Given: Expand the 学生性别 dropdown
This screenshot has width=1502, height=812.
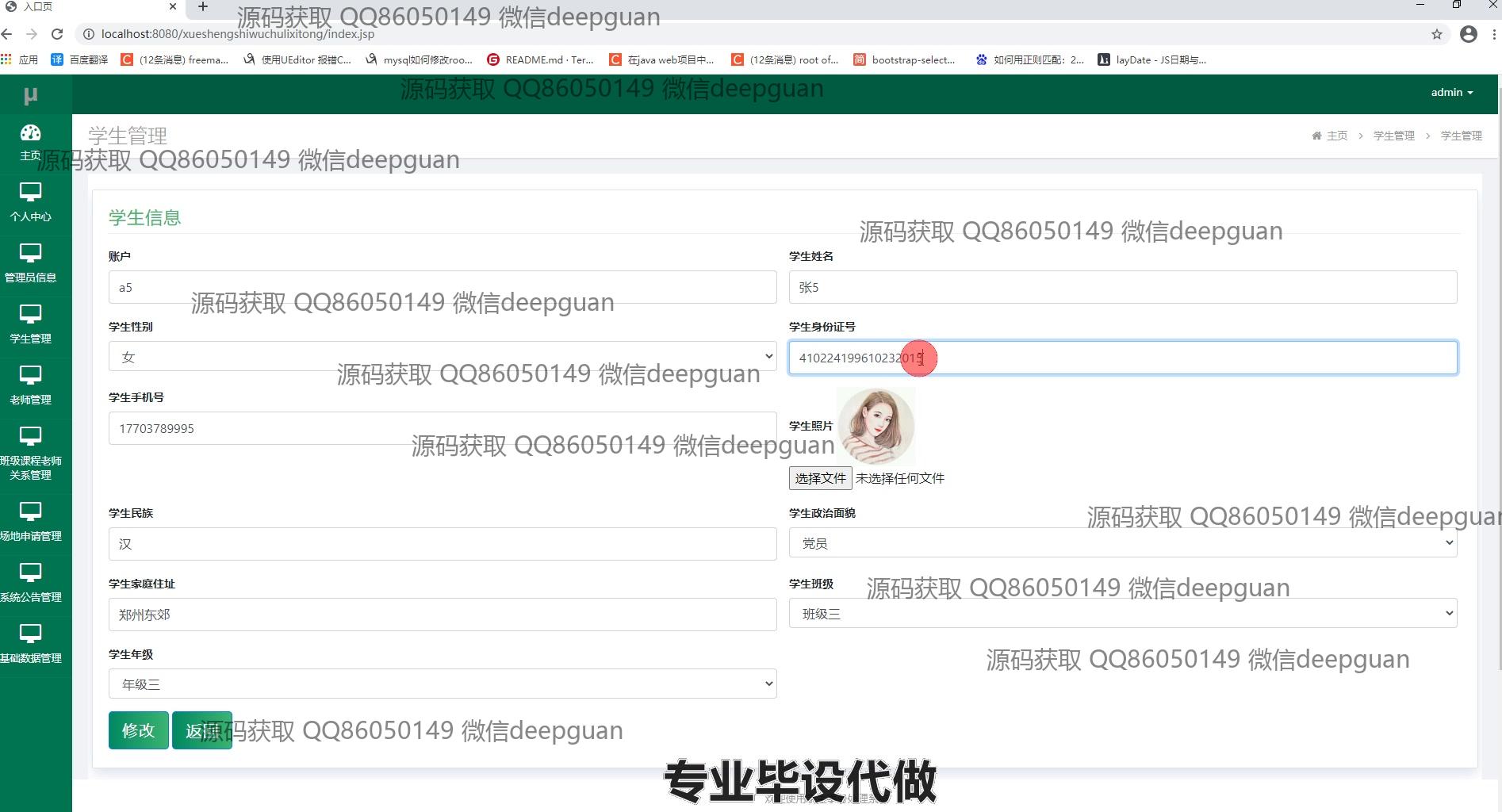Looking at the screenshot, I should click(442, 357).
